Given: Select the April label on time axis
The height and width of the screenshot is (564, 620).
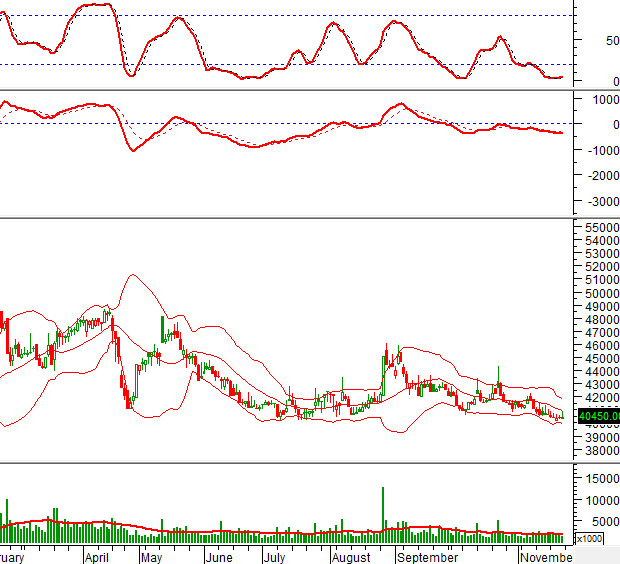Looking at the screenshot, I should pyautogui.click(x=96, y=556).
